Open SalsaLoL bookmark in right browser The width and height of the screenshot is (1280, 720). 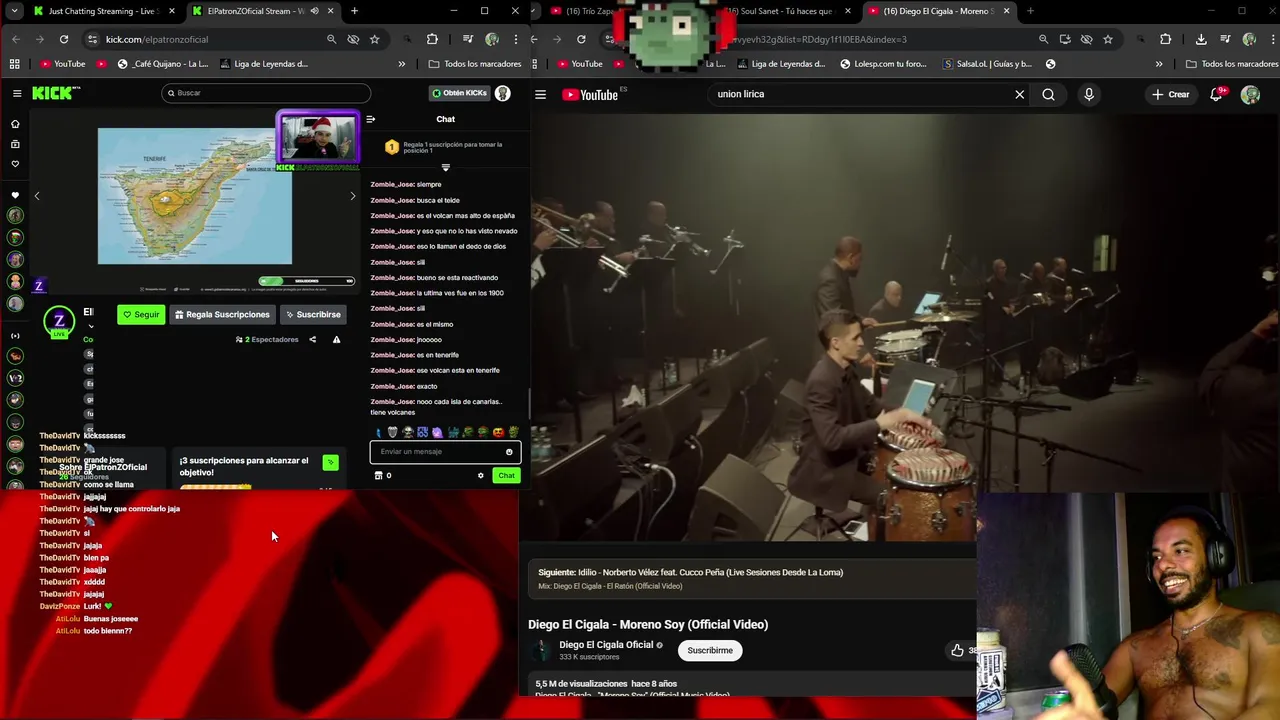(987, 64)
